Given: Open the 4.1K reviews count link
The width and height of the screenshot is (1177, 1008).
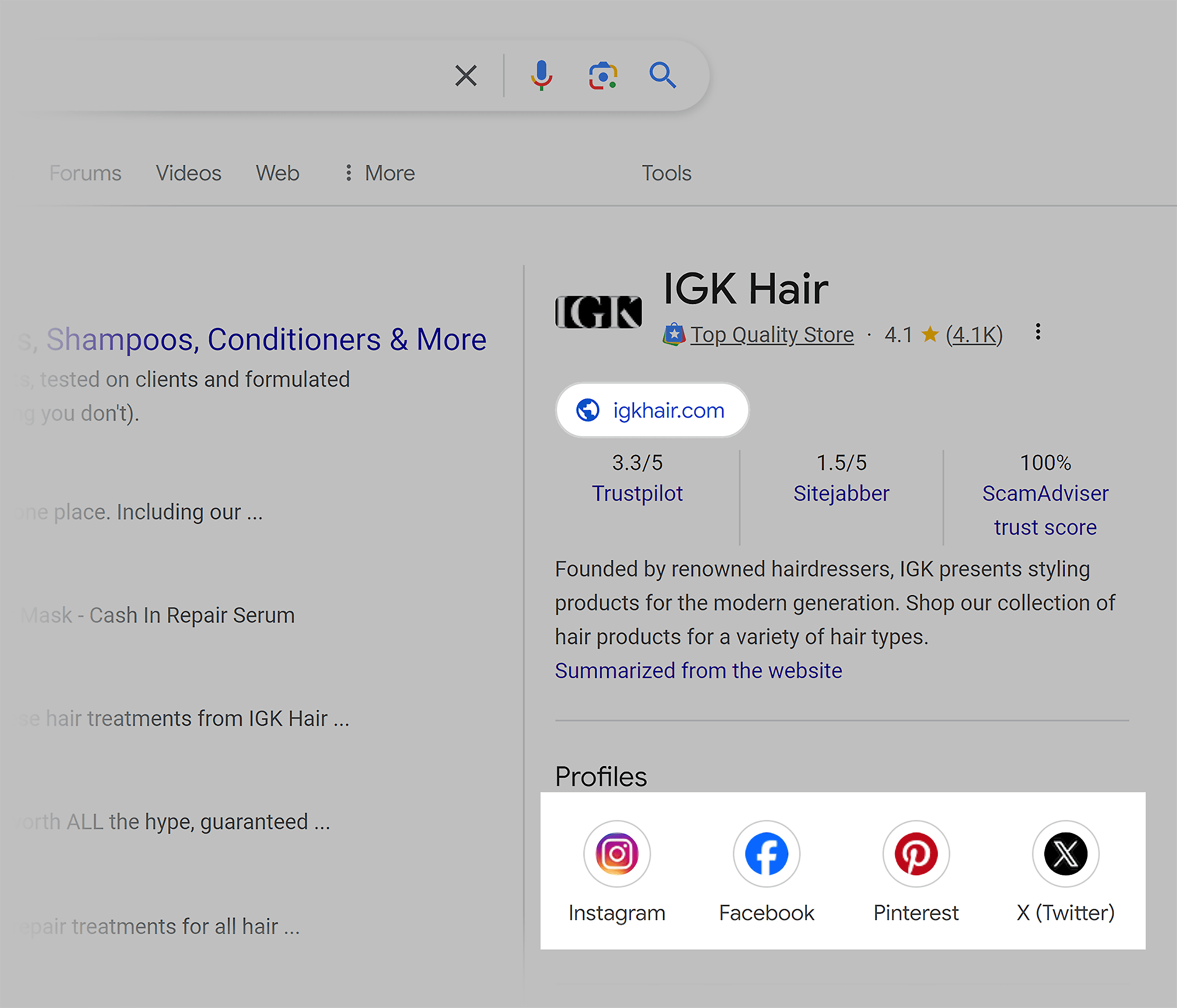Looking at the screenshot, I should 974,335.
